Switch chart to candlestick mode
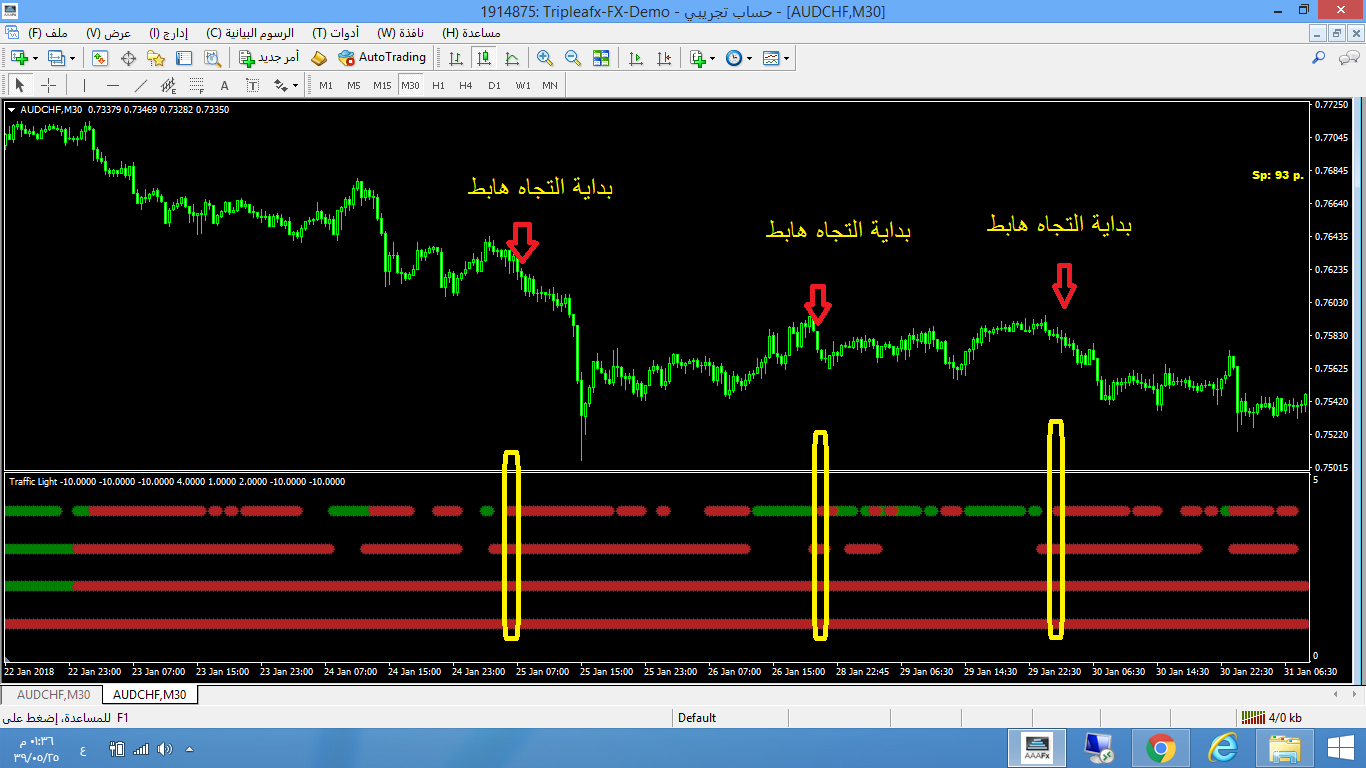This screenshot has height=768, width=1366. [484, 58]
